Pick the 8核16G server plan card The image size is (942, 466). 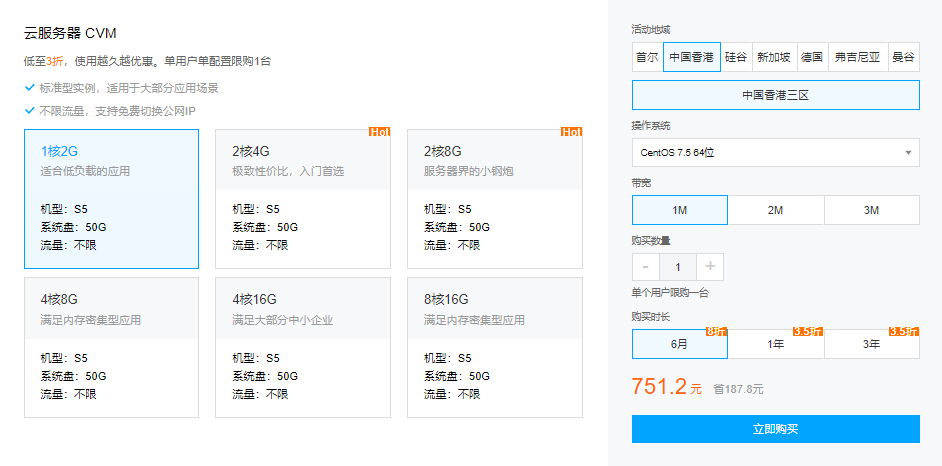[x=495, y=347]
